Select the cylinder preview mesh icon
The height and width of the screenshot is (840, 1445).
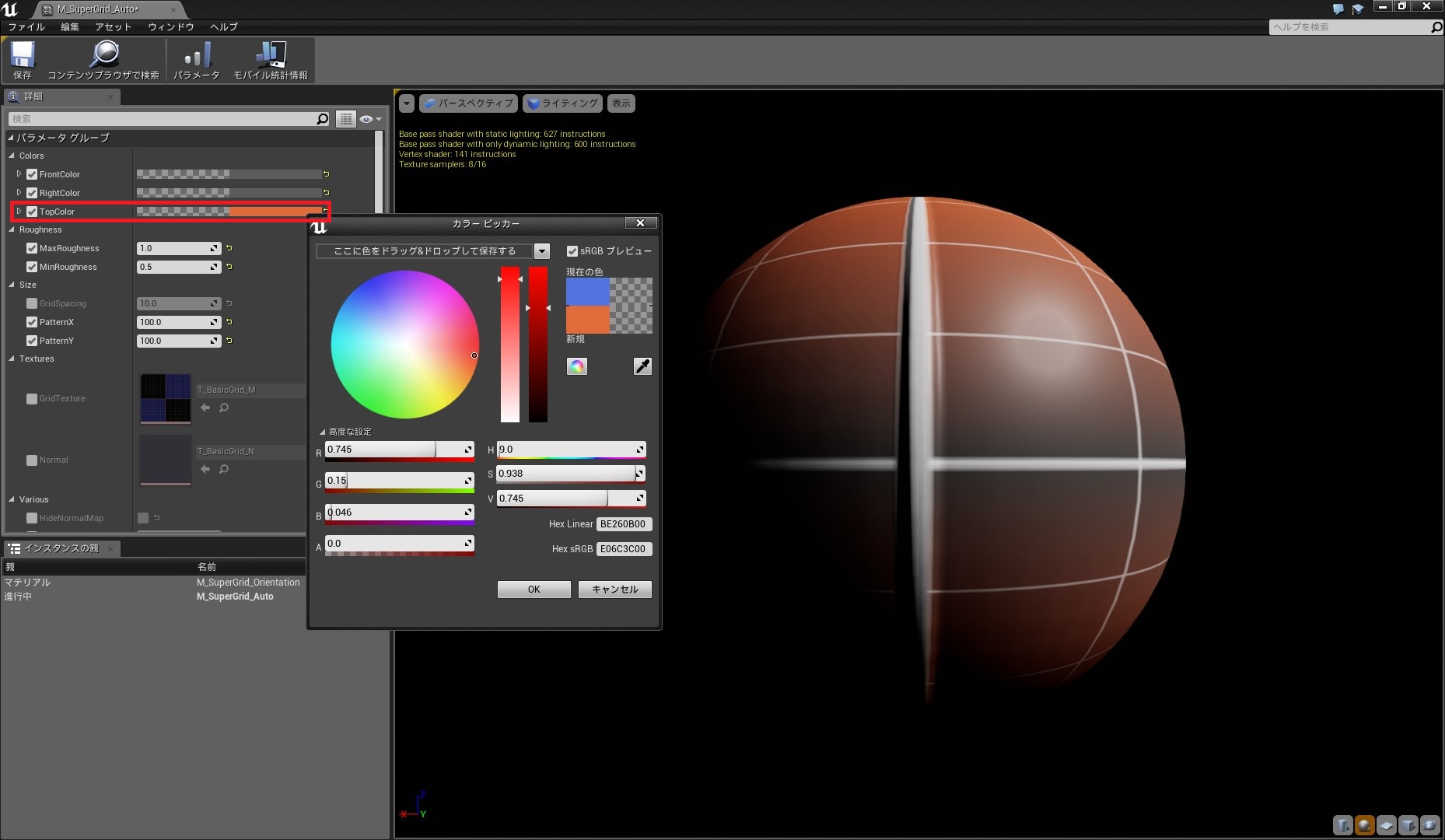(1342, 824)
